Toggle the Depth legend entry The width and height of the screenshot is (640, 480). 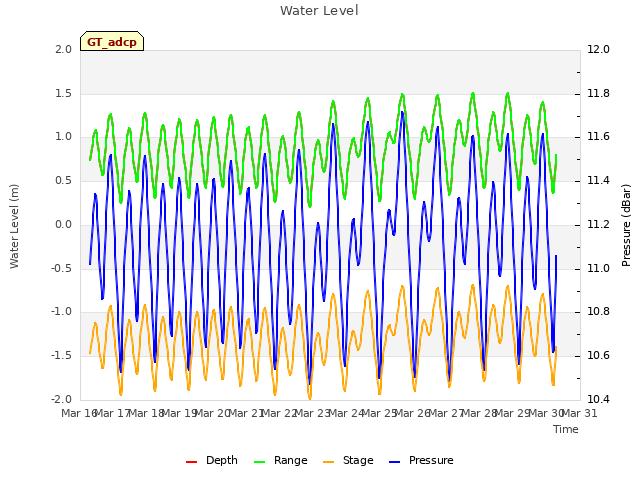point(211,460)
